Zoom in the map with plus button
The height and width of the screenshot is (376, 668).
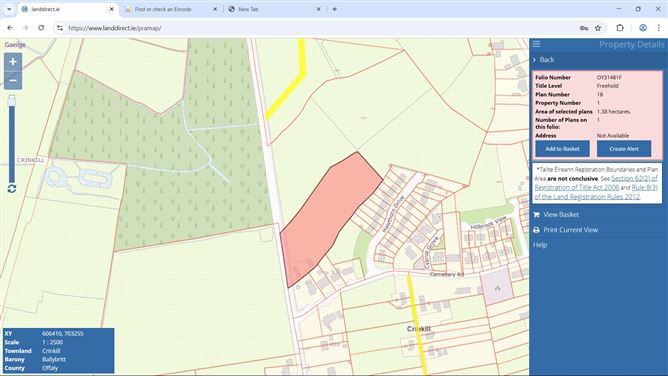(x=13, y=62)
